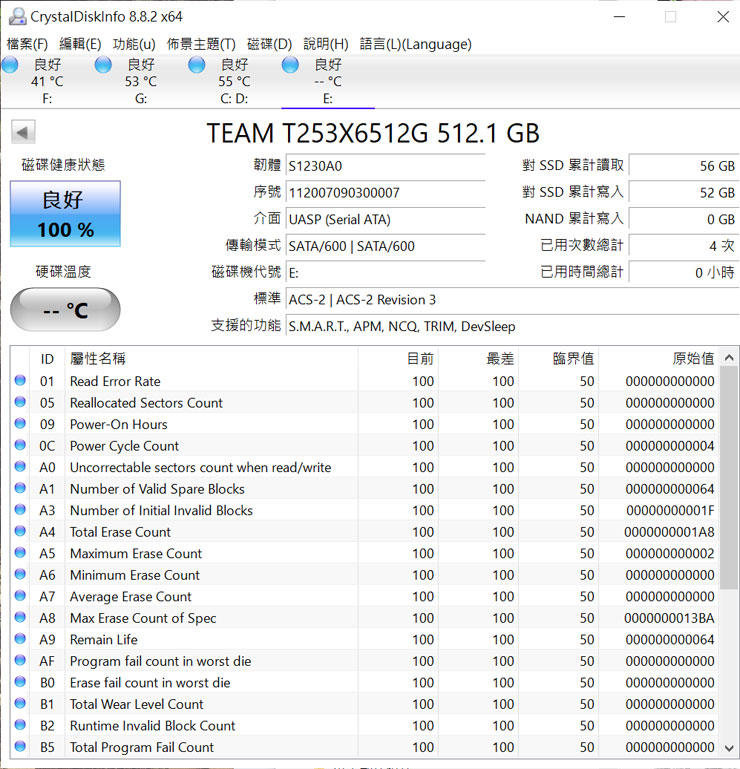Screen dimensions: 740x769
Task: Click the 目前 column header
Action: [398, 359]
